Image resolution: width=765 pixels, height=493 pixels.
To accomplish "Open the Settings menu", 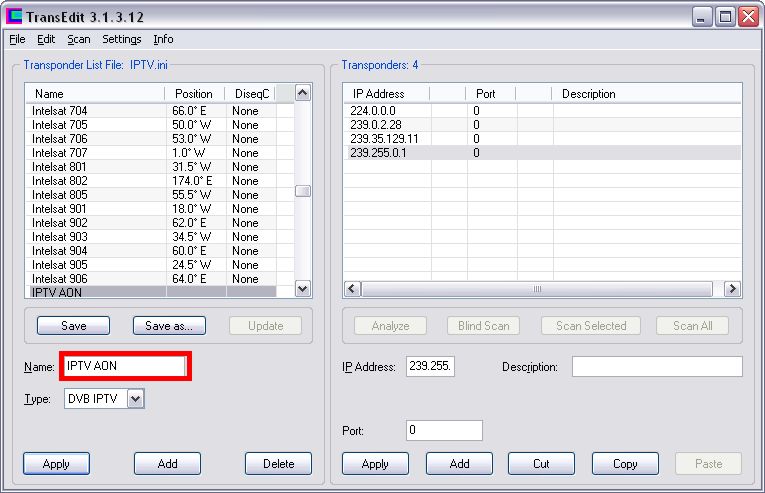I will point(121,39).
